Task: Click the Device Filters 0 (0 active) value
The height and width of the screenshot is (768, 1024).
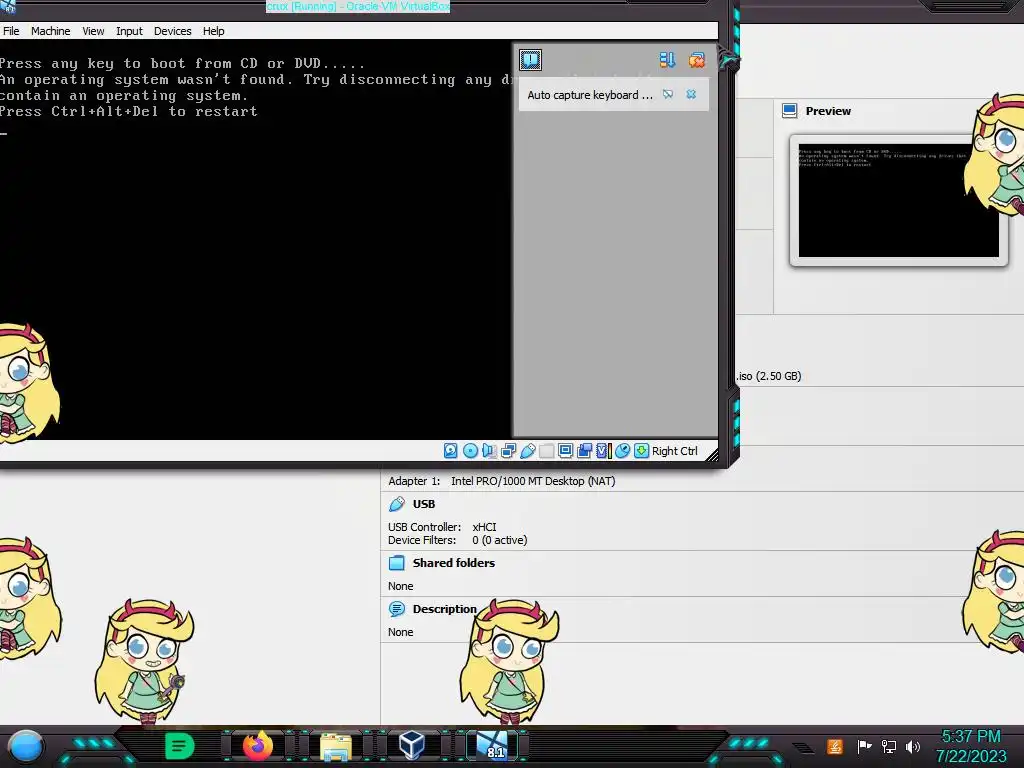Action: click(x=500, y=540)
